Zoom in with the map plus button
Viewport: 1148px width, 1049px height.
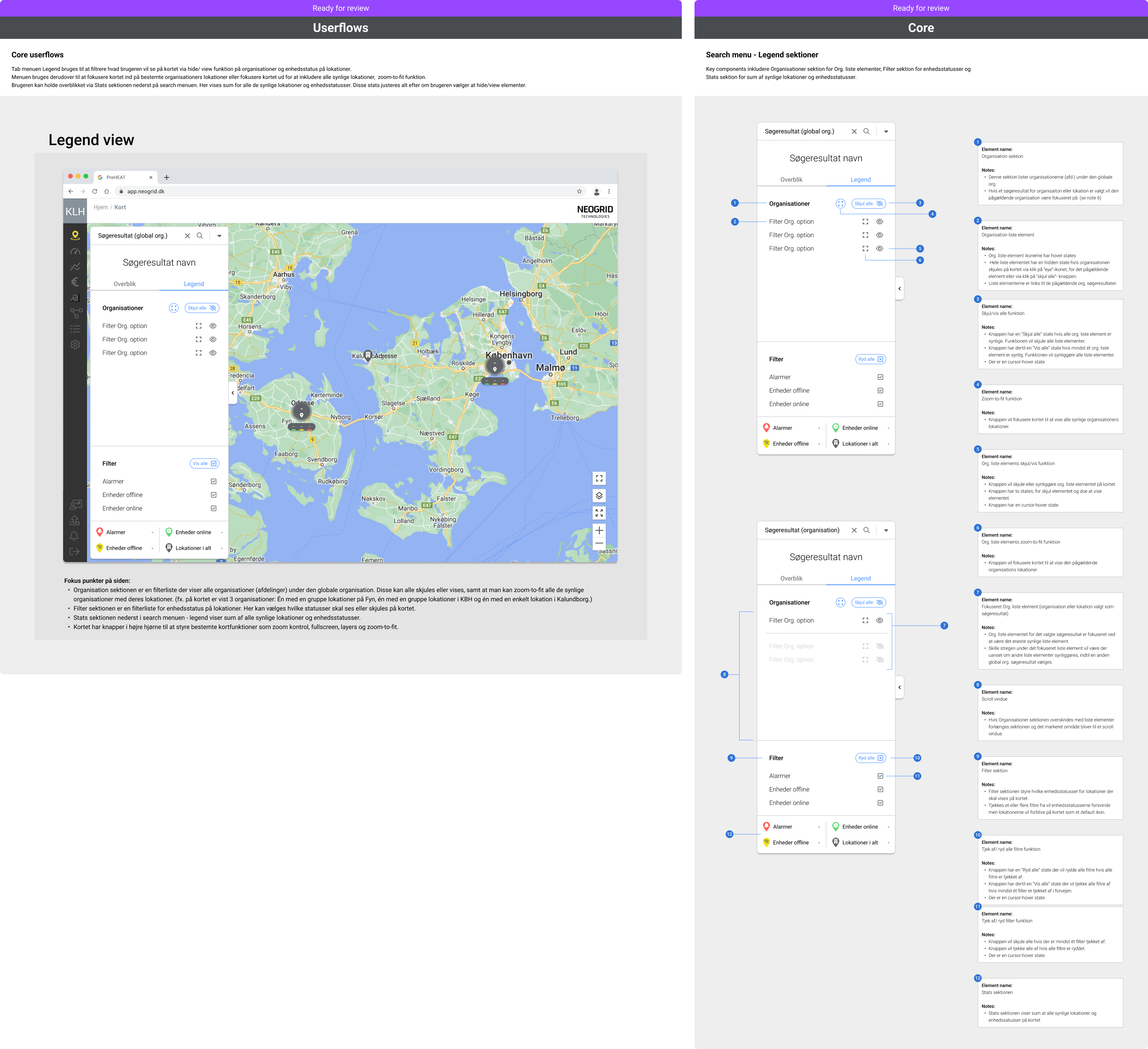coord(599,530)
